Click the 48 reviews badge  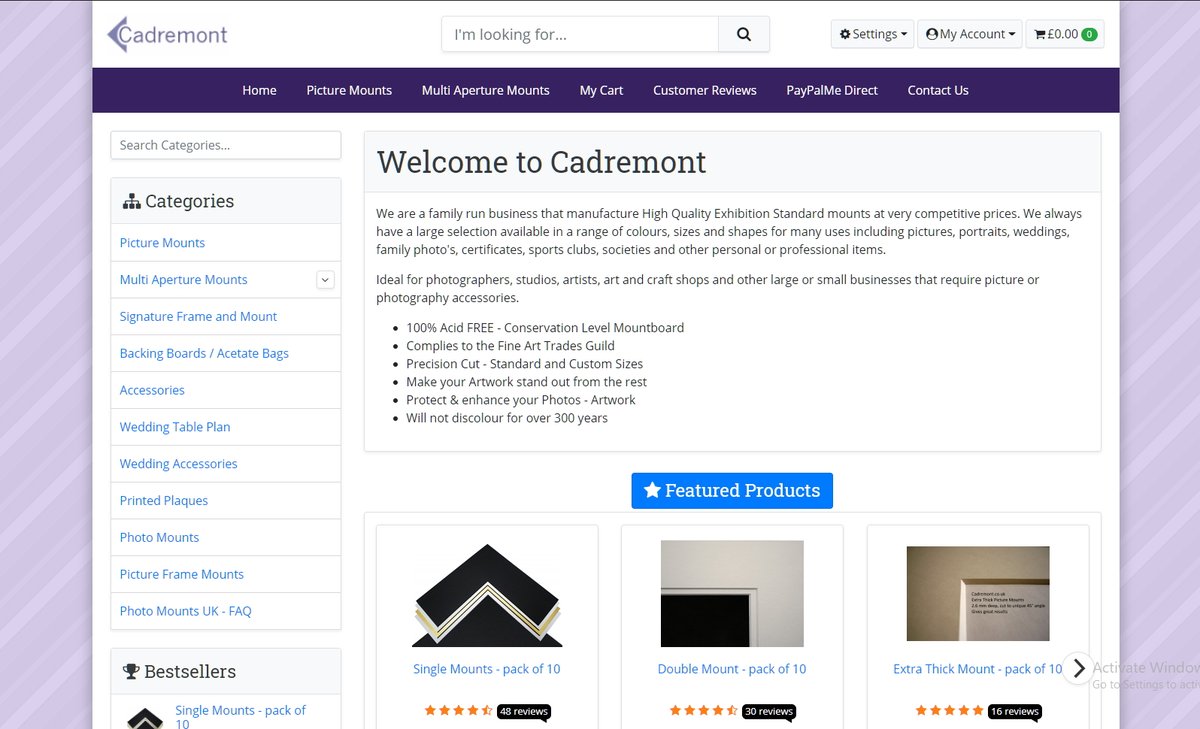click(523, 711)
